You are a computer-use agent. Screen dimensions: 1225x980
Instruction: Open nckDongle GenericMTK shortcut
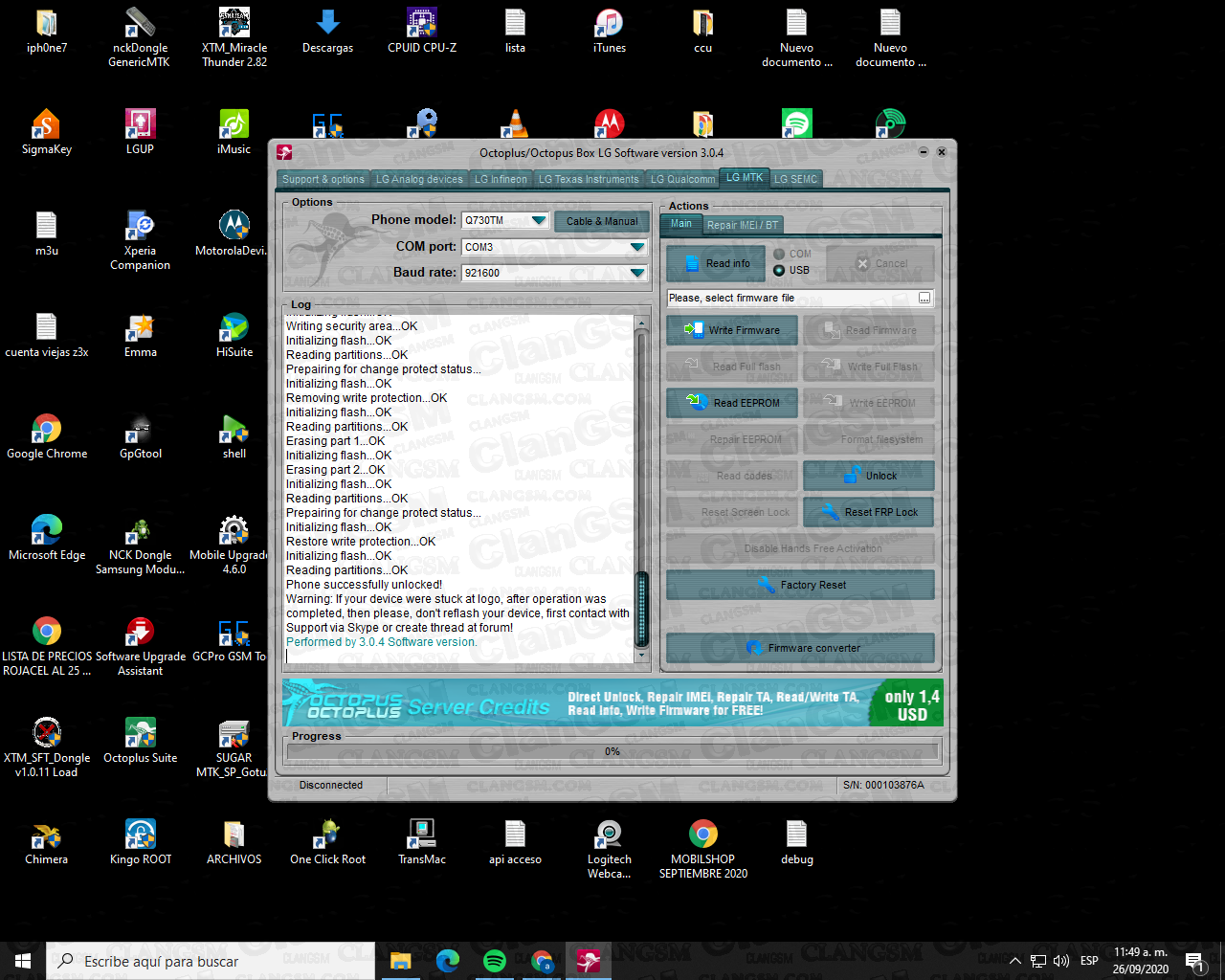click(x=140, y=38)
